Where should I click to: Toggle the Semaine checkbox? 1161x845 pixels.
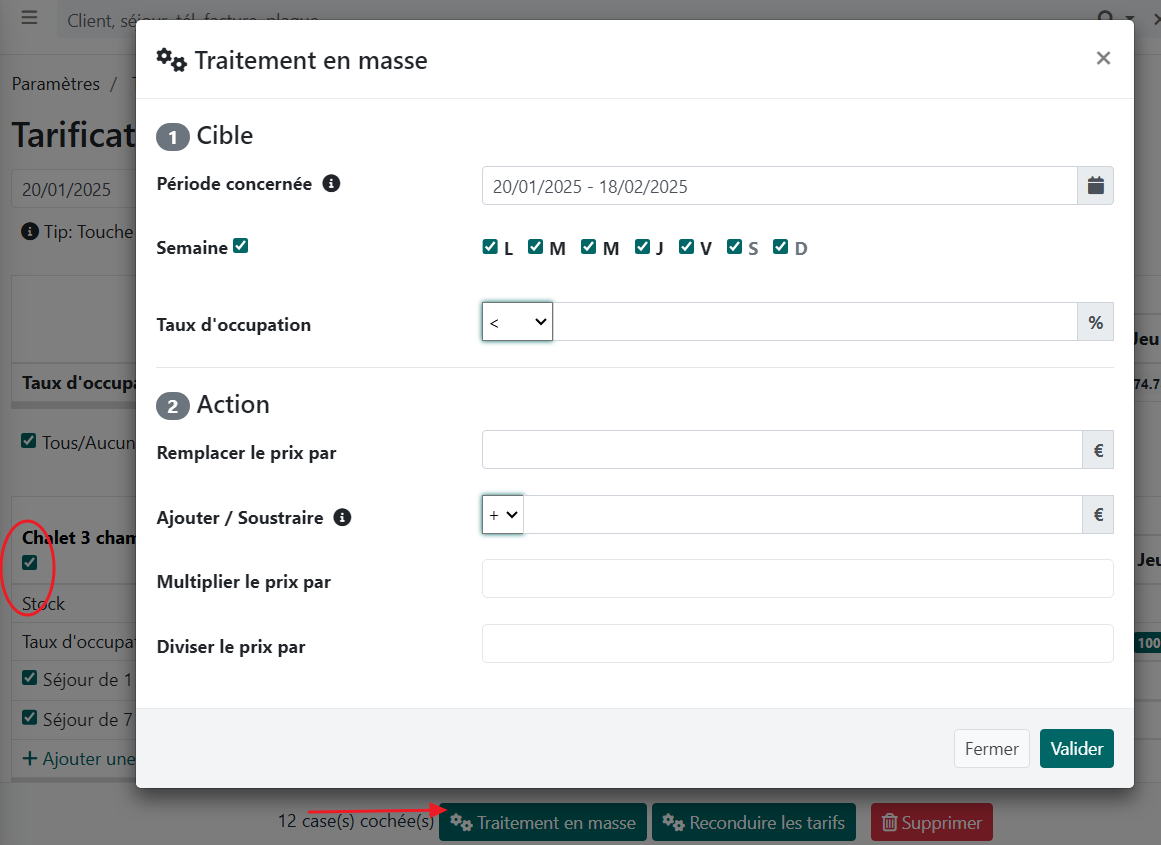241,246
